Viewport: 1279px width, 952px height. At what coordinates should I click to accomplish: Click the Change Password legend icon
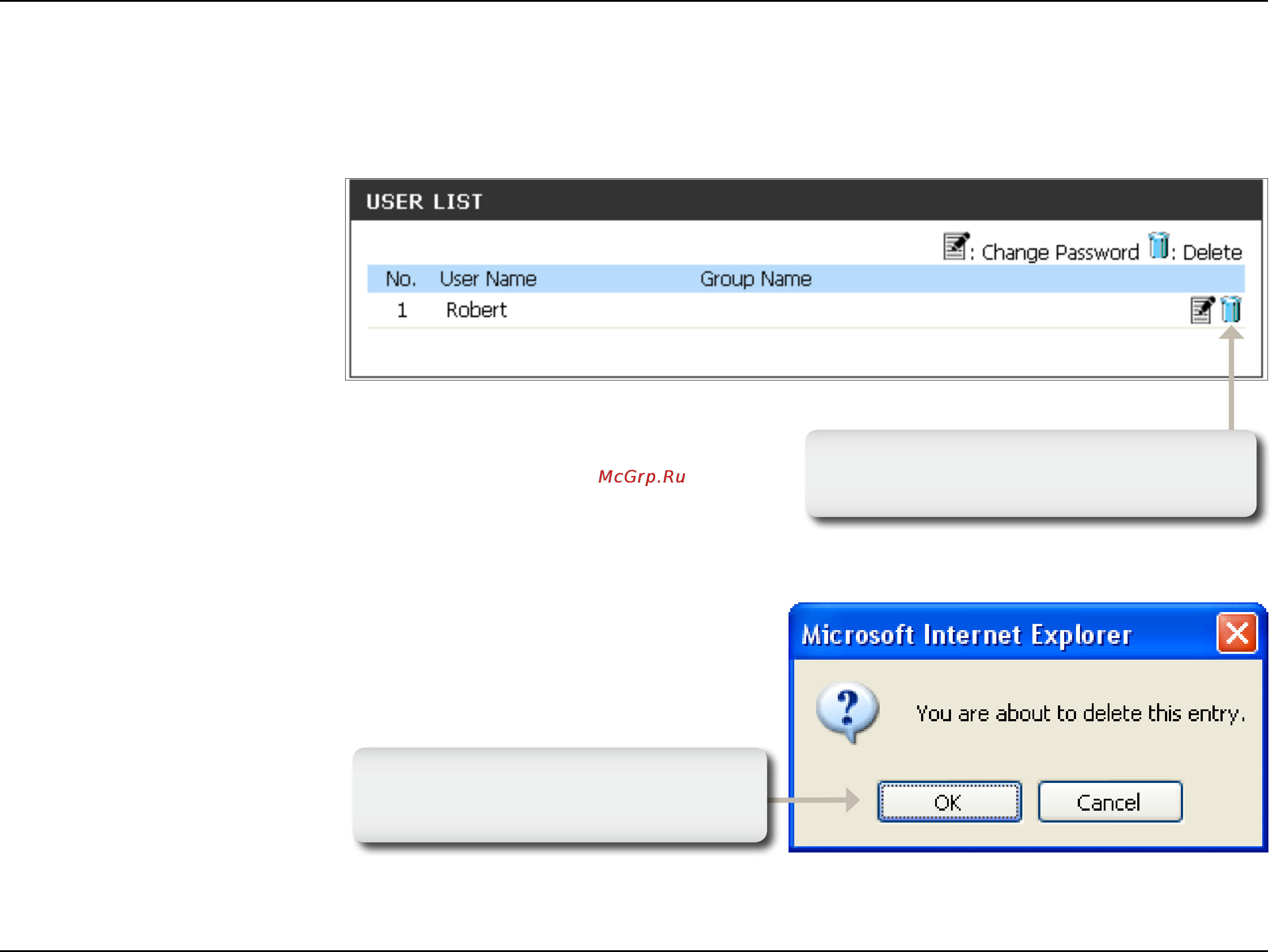pos(956,246)
